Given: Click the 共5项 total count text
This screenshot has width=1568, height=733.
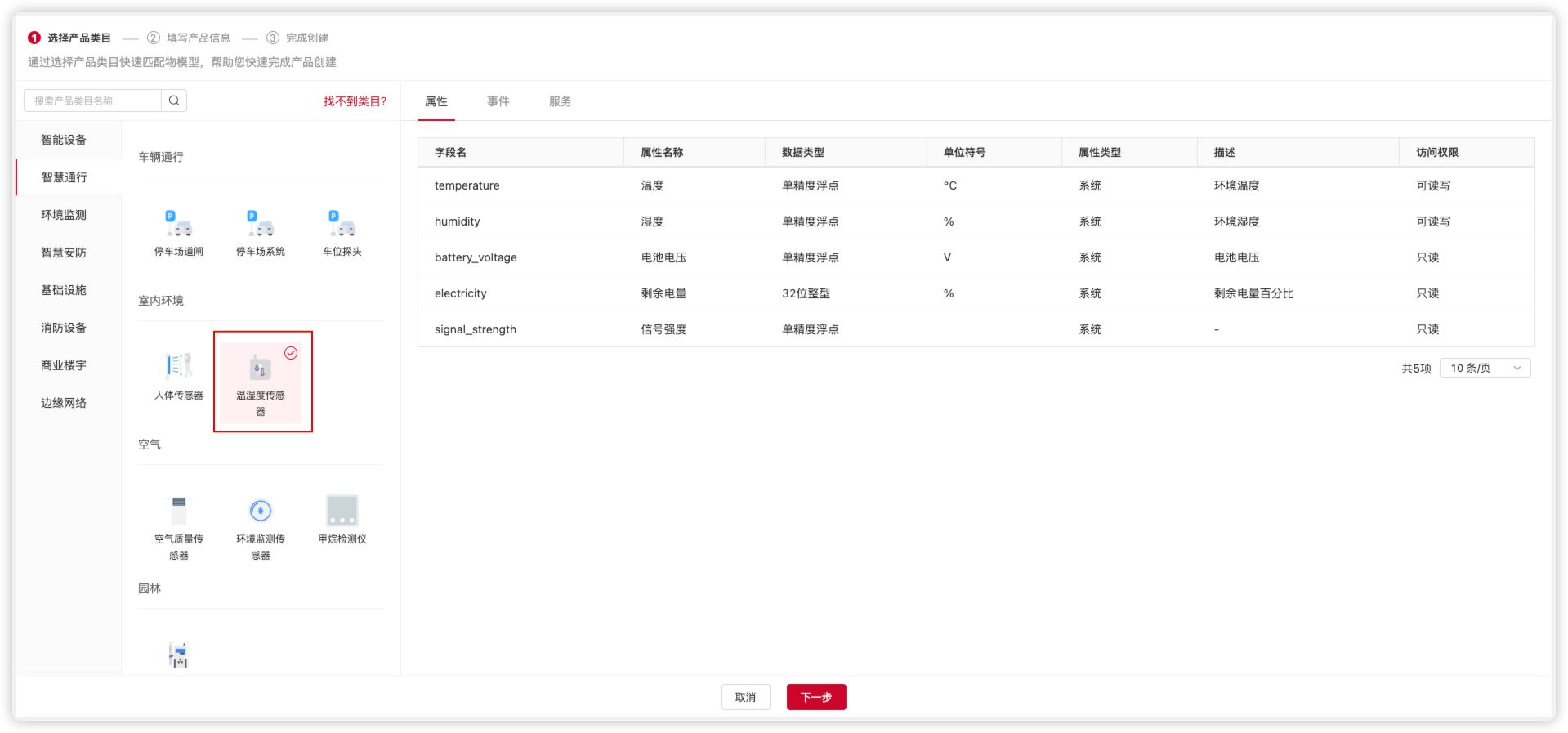Looking at the screenshot, I should tap(1416, 369).
